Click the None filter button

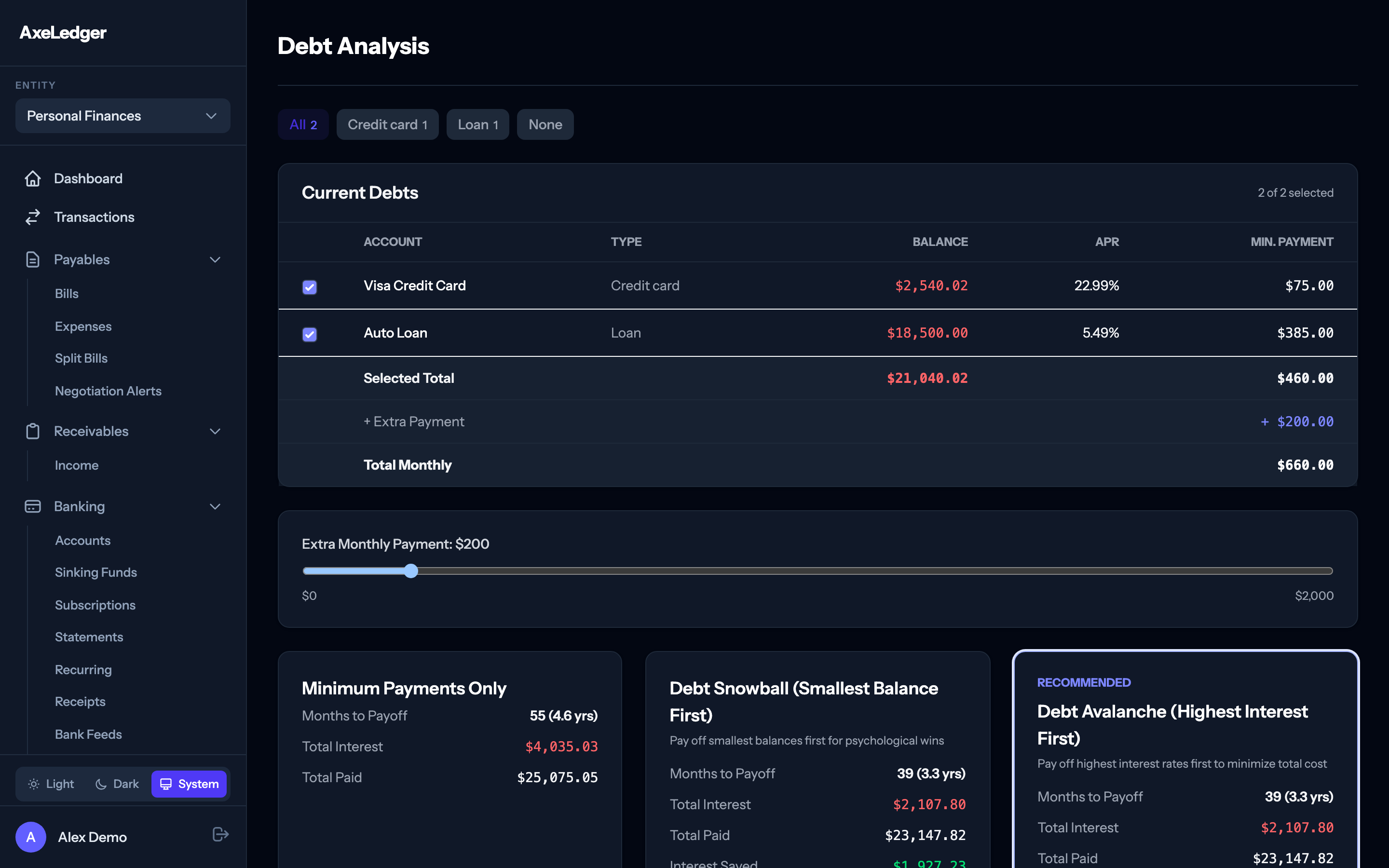tap(545, 124)
